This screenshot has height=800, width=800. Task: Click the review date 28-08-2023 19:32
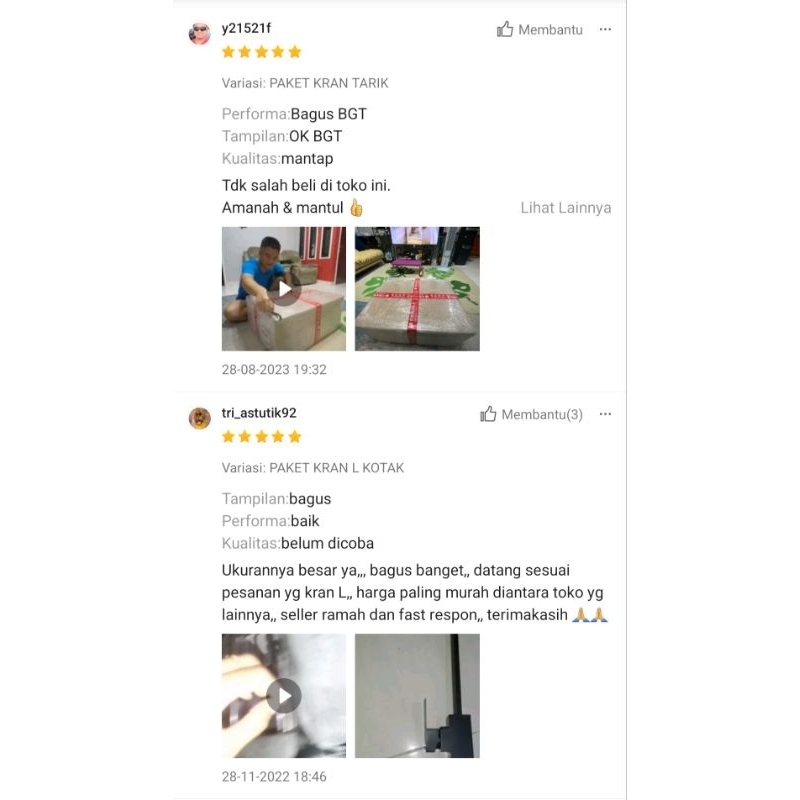(274, 369)
